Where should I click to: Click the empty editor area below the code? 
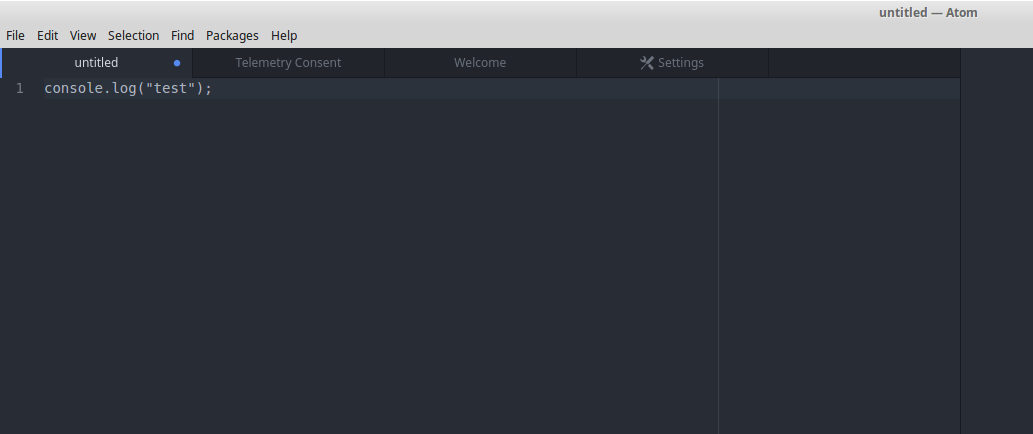pyautogui.click(x=380, y=260)
